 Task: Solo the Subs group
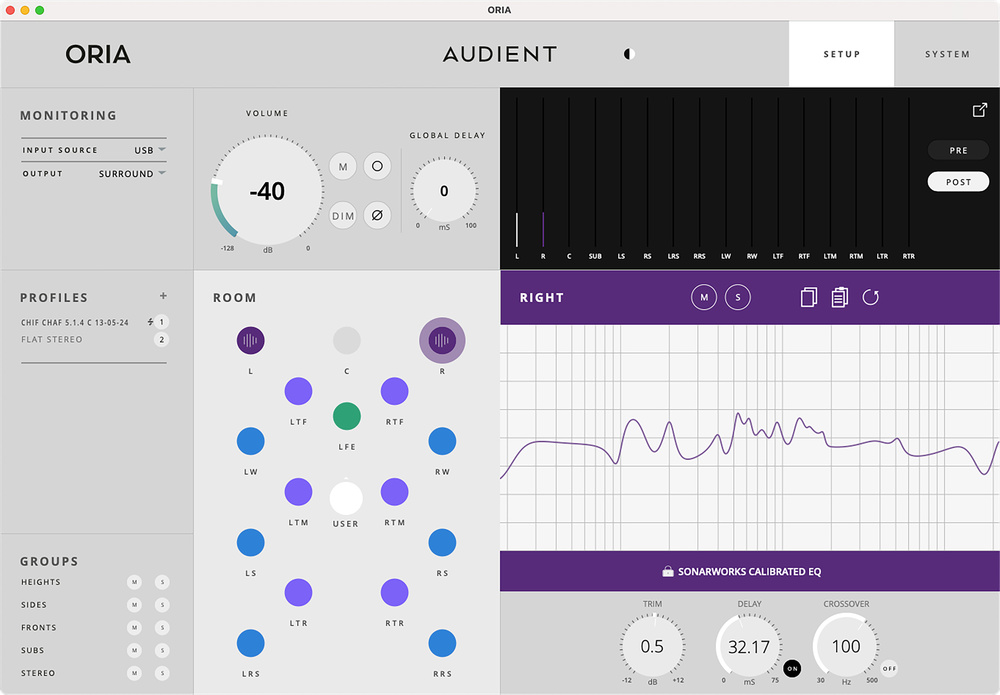(162, 651)
